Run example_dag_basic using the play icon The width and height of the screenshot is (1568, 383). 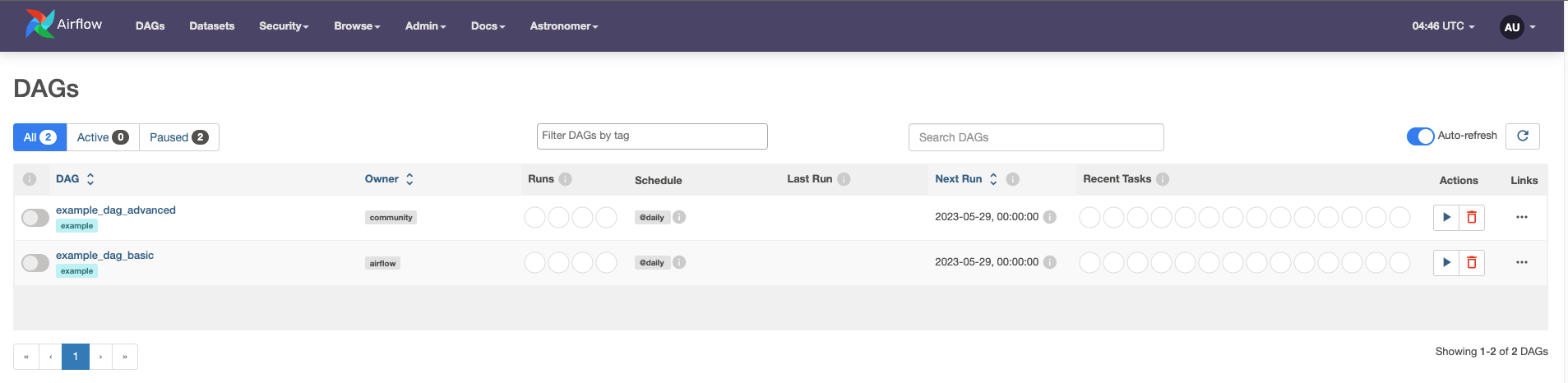pos(1446,262)
